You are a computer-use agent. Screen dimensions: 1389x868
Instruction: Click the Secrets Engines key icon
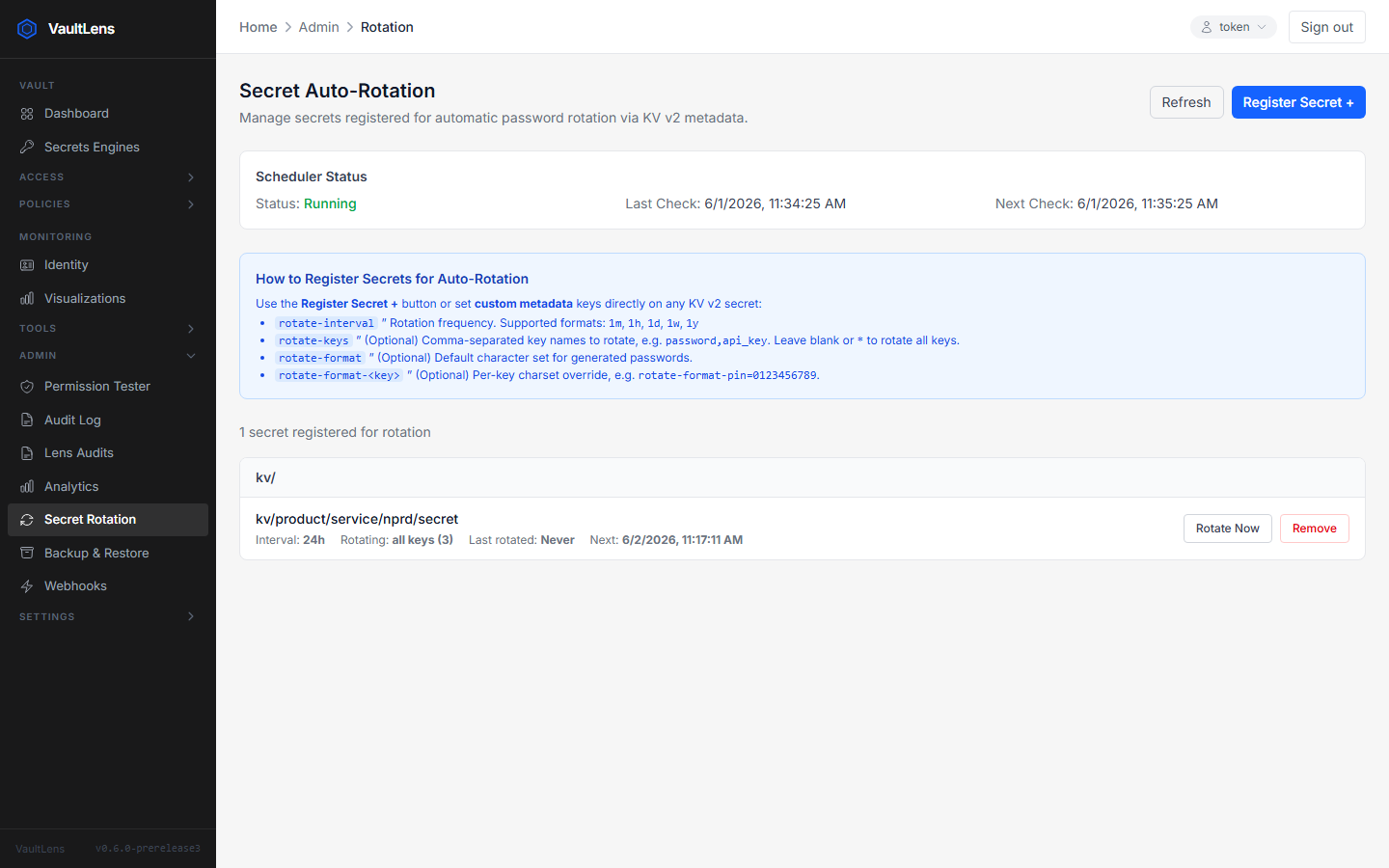[x=27, y=147]
